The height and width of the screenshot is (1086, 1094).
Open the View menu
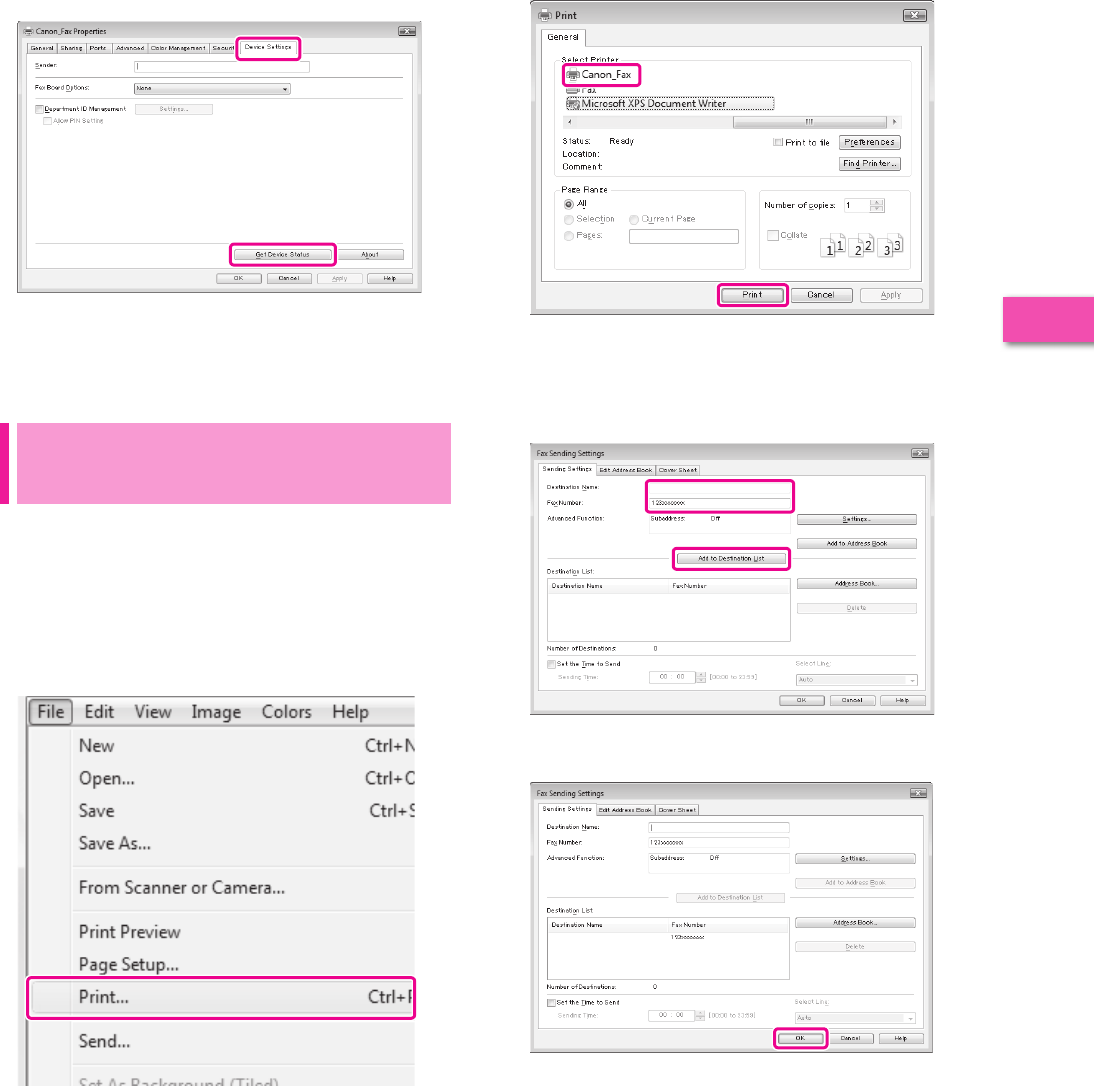pos(153,712)
